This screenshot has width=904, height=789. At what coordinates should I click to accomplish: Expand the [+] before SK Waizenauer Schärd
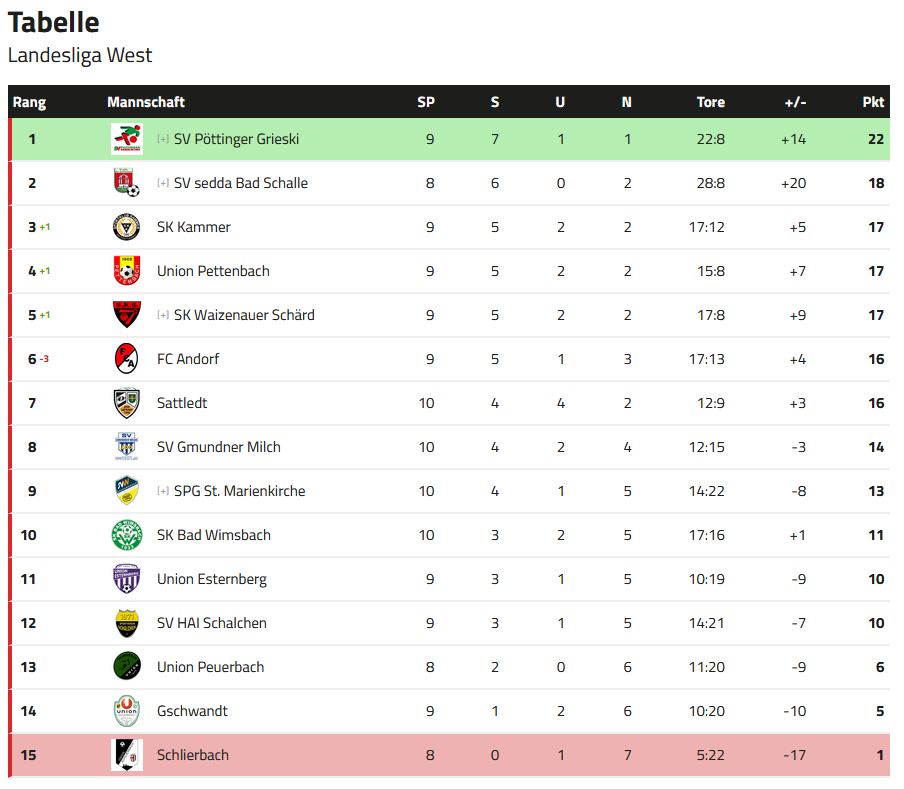coord(163,315)
